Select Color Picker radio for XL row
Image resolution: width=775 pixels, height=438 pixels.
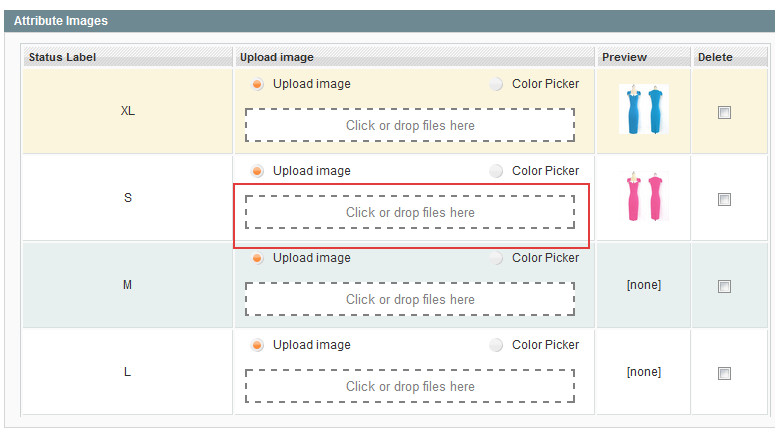(x=496, y=84)
